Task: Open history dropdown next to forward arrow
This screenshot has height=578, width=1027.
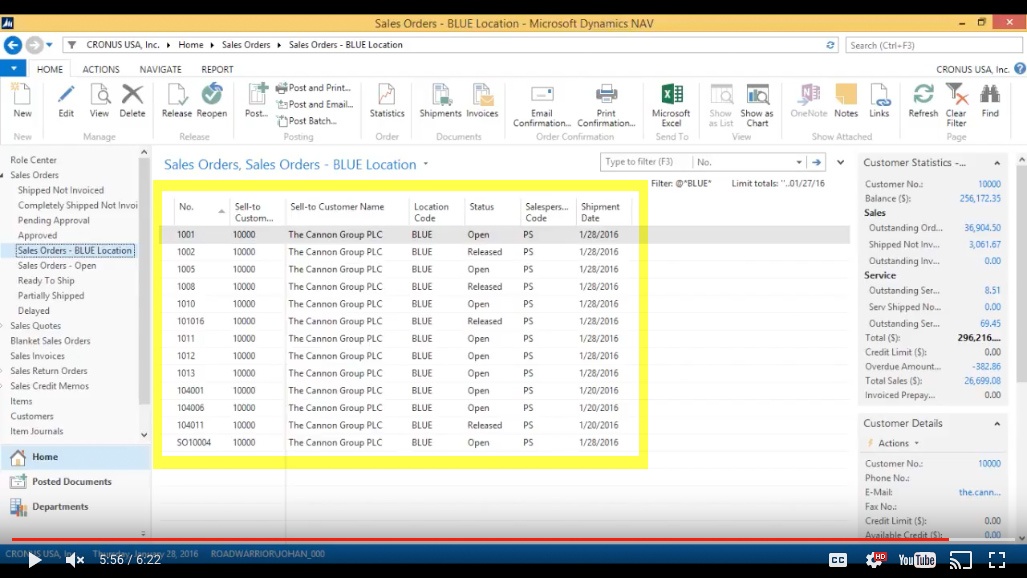Action: (x=49, y=45)
